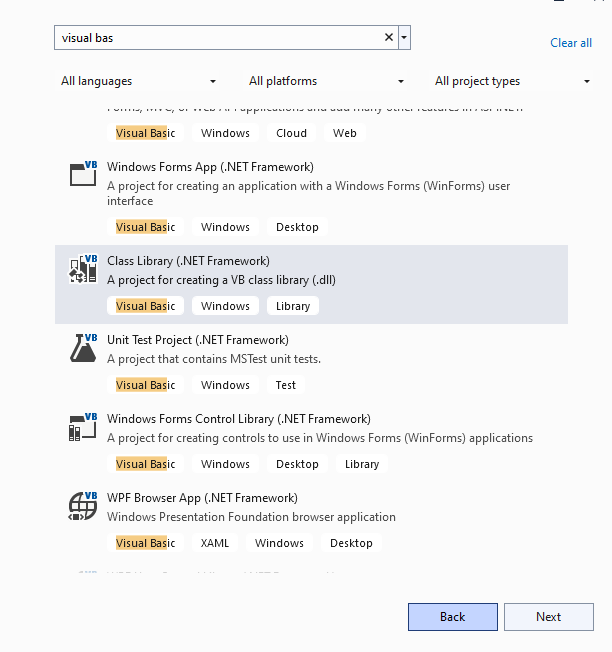
Task: Click 'A project for creating a VB class library (.dll)' text
Action: coord(221,280)
